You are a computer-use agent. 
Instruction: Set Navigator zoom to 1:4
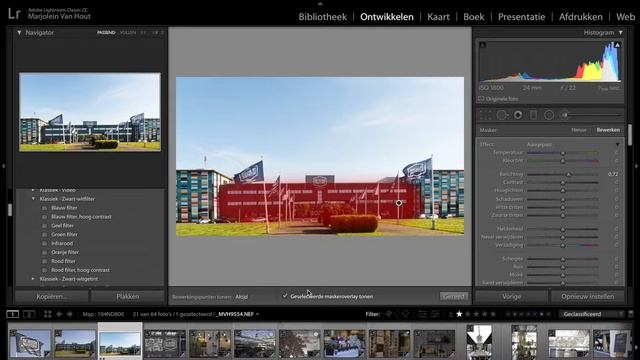coord(155,33)
